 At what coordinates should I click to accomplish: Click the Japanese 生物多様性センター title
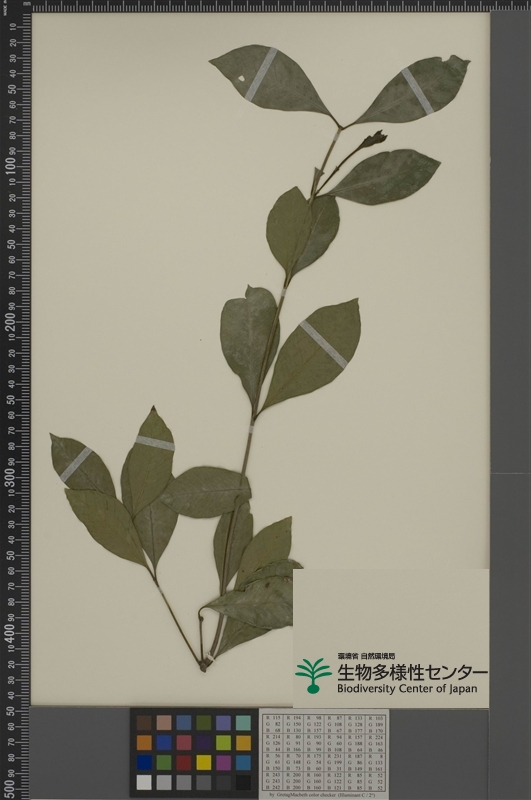pos(412,671)
